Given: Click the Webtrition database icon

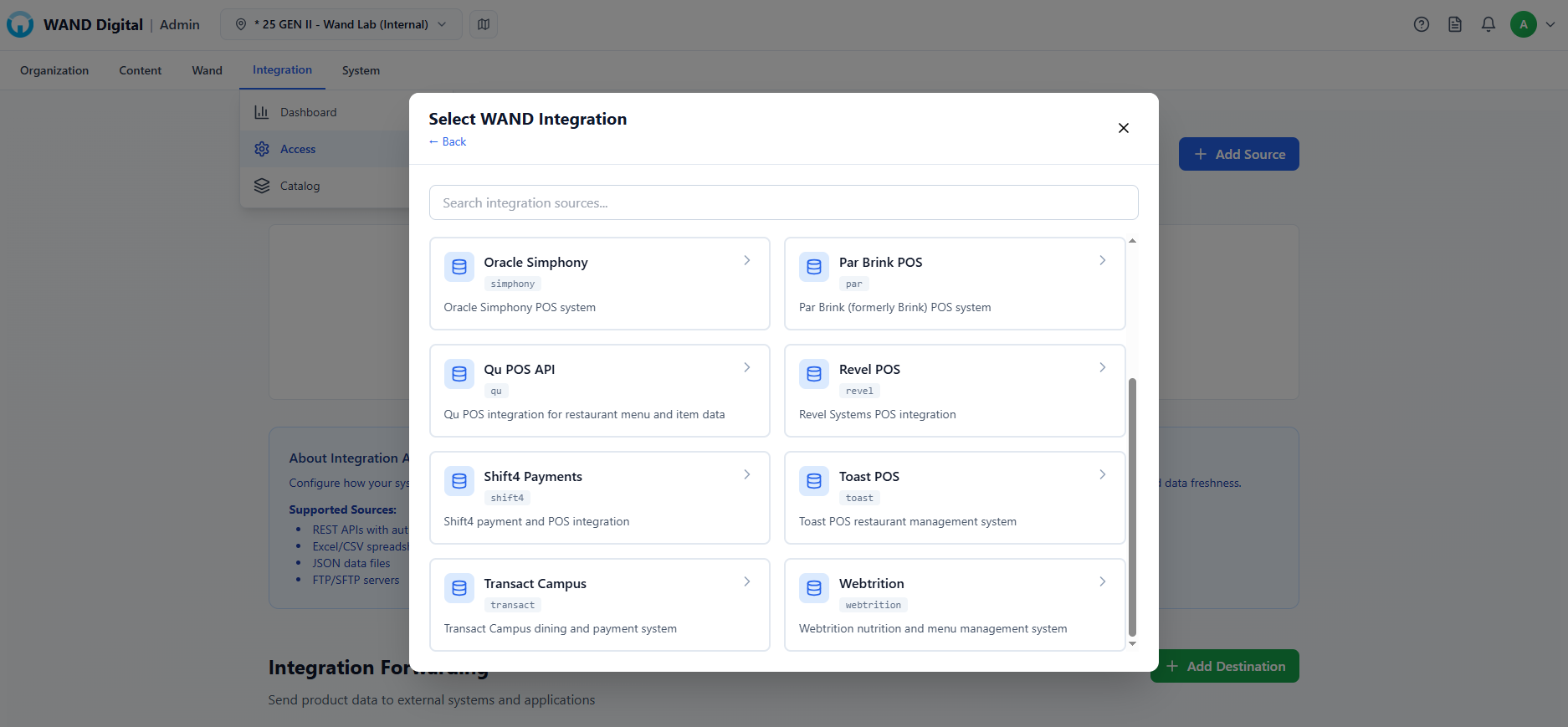Looking at the screenshot, I should click(x=813, y=588).
